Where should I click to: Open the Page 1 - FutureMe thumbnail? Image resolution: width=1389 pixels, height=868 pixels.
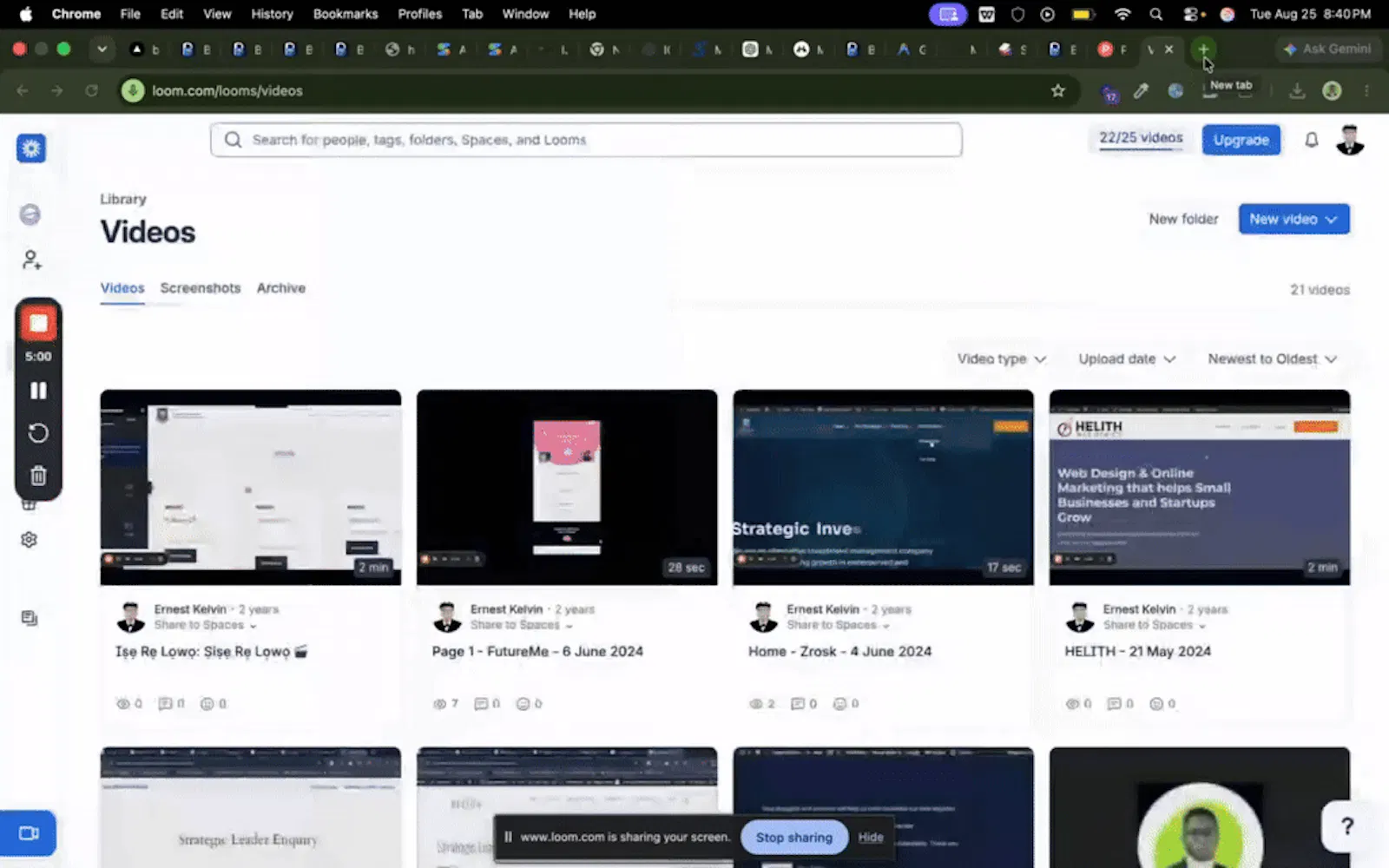point(567,488)
